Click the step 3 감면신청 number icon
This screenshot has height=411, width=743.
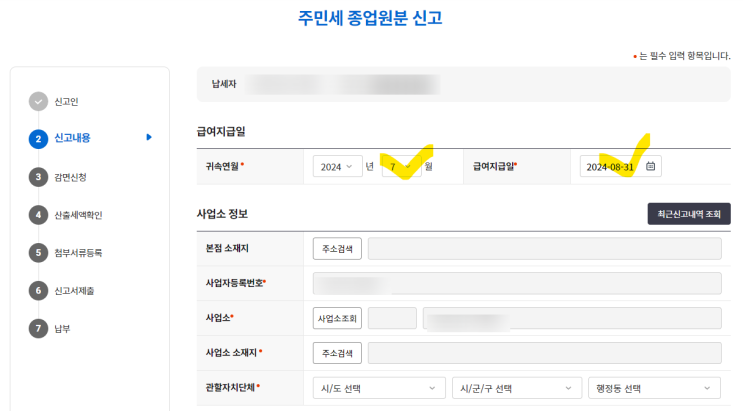click(38, 177)
